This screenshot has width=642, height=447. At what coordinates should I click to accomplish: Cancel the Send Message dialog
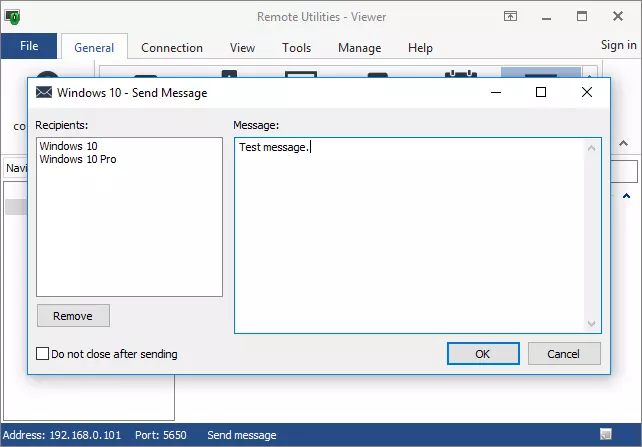tap(564, 354)
